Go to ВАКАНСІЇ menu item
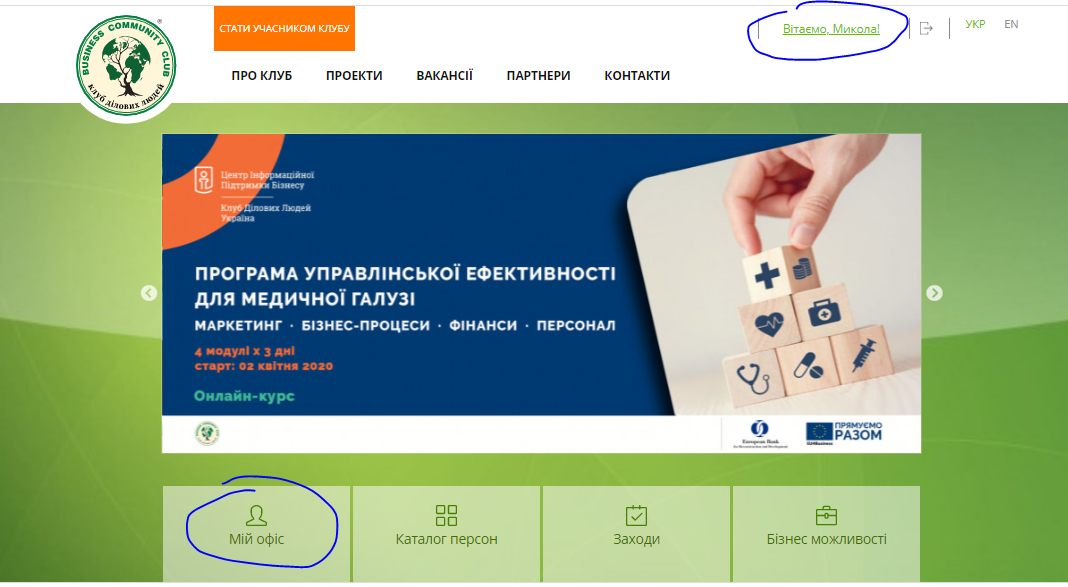 (x=445, y=76)
